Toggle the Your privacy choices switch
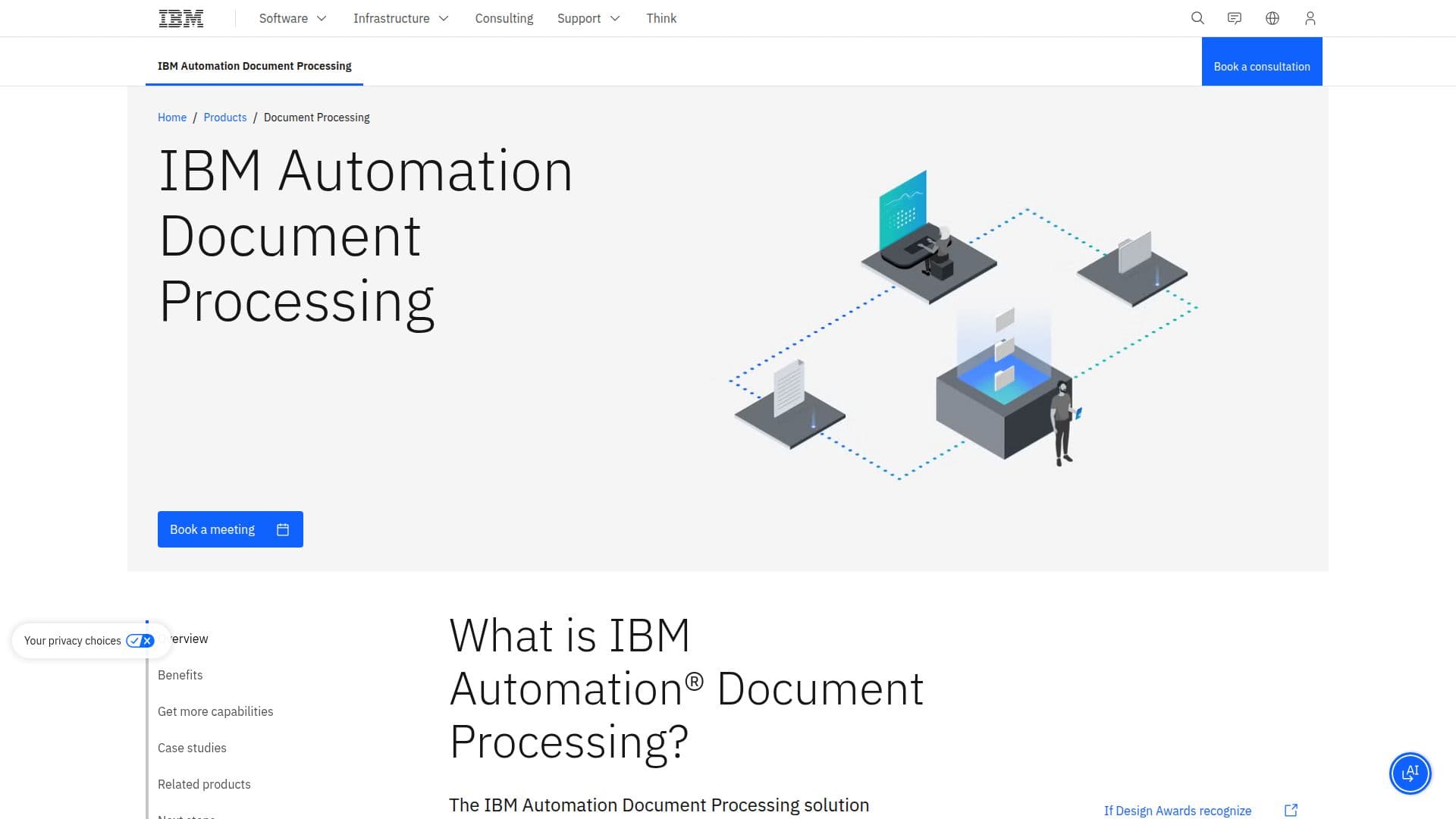Screen dimensions: 1456x819 pyautogui.click(x=140, y=641)
